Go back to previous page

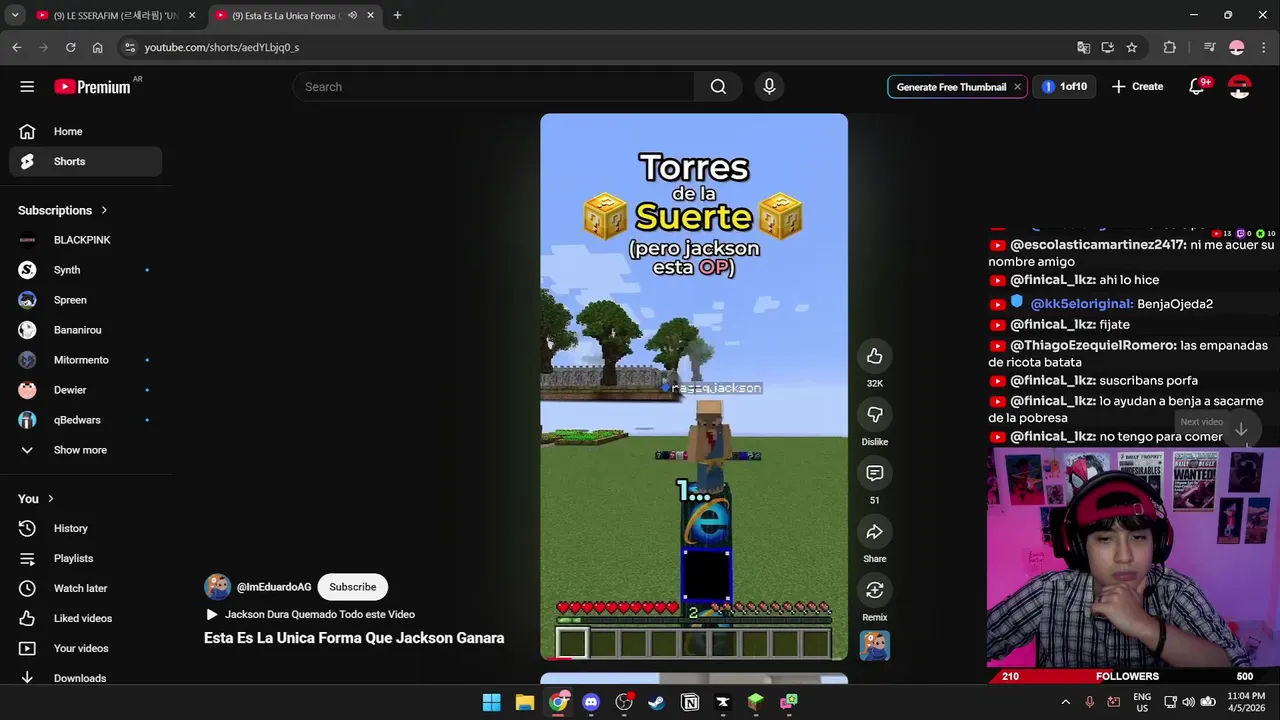tap(17, 47)
